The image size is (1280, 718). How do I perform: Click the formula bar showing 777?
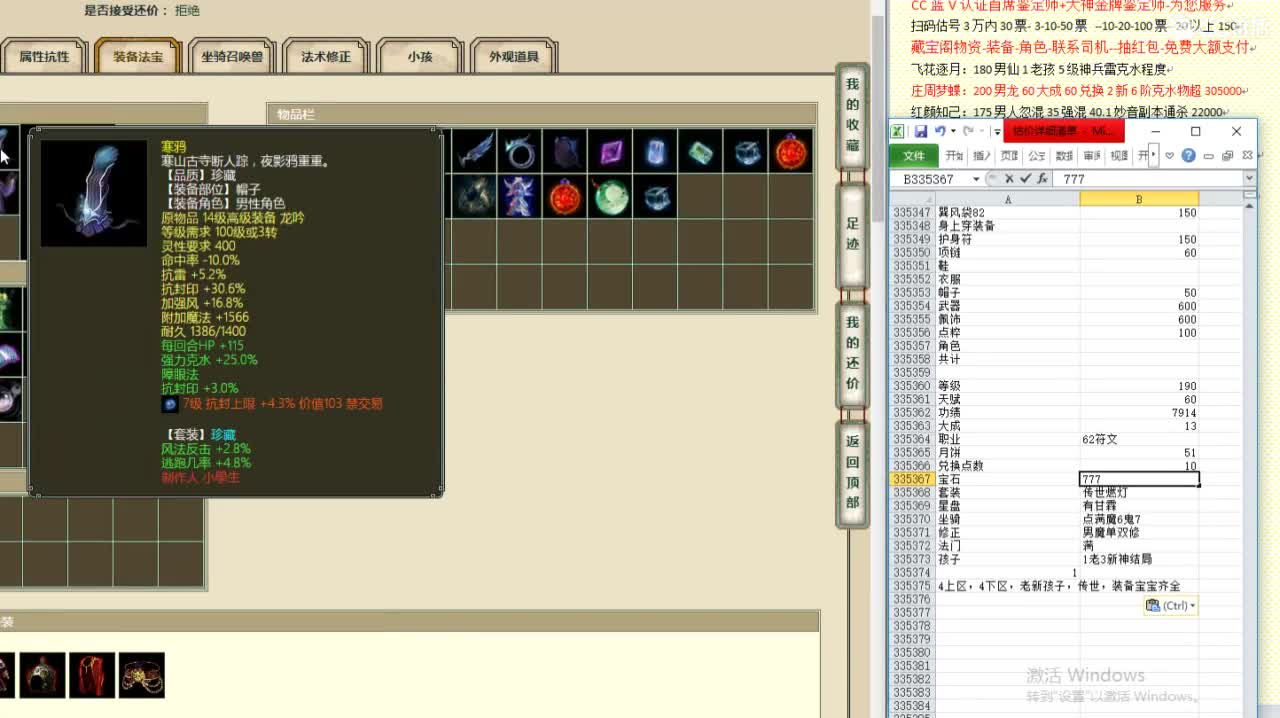(1150, 179)
